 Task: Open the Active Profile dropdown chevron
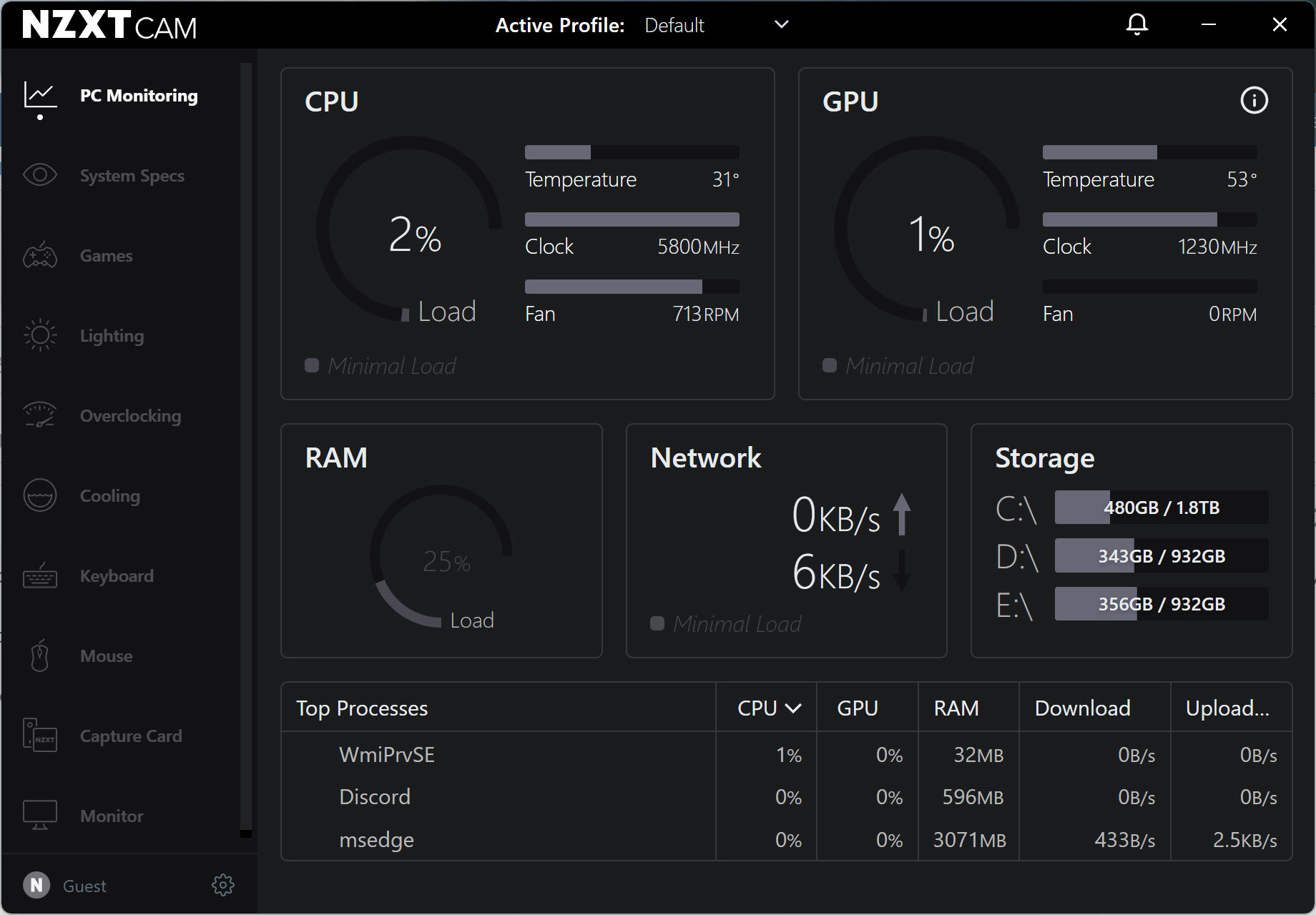[782, 24]
